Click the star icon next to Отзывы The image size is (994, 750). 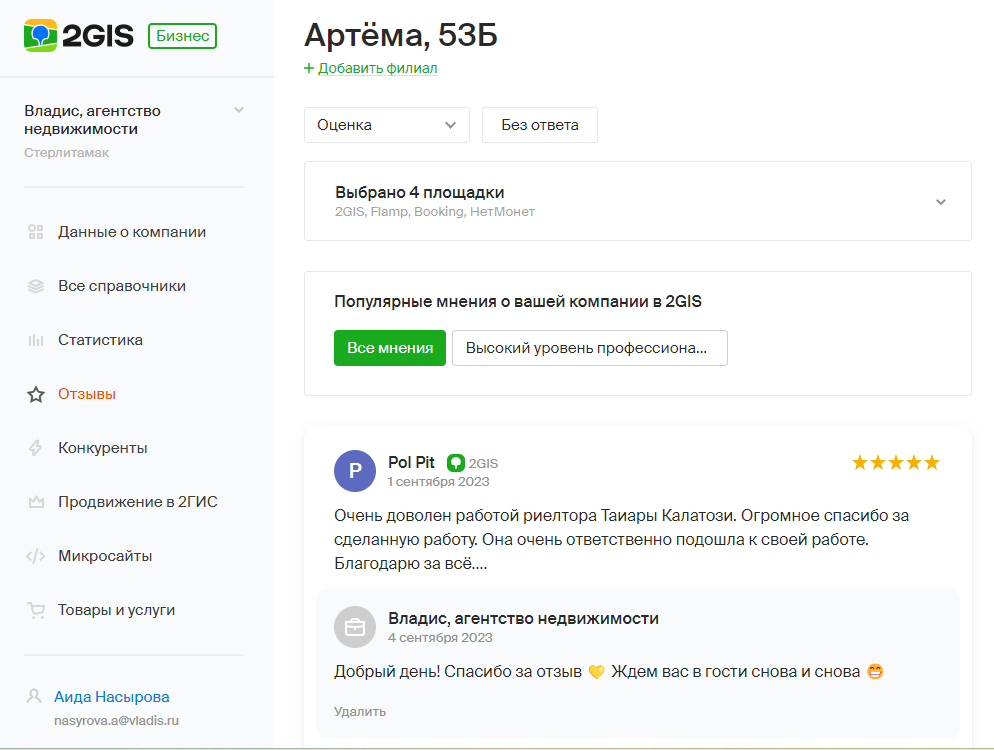36,394
